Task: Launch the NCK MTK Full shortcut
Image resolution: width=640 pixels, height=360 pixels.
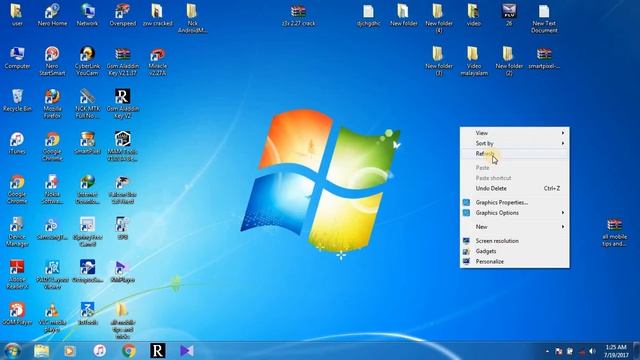Action: (x=87, y=103)
